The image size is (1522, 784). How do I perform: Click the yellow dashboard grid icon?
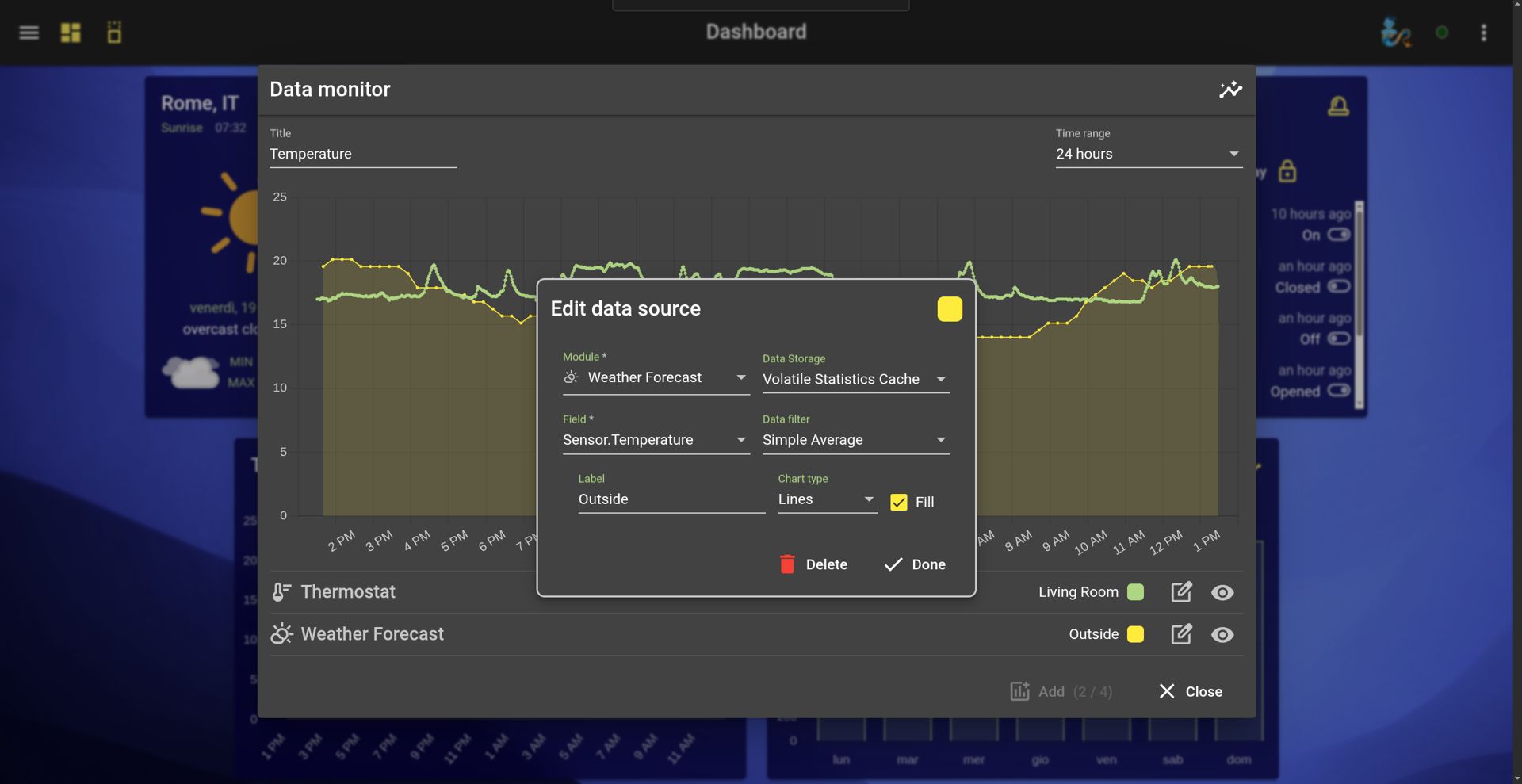71,33
